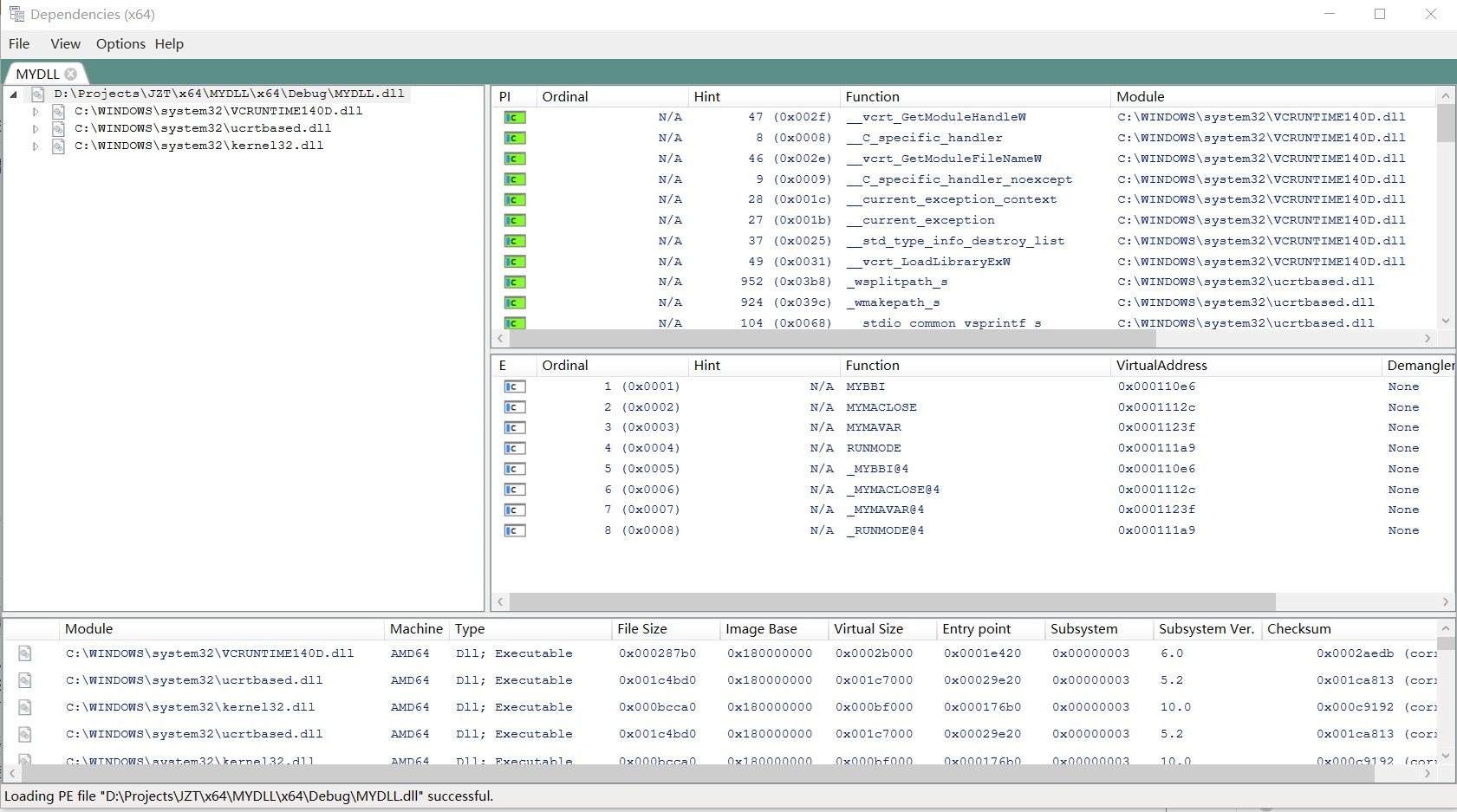Click the import icon beside __vcrt_GetModuleHandleW
The image size is (1457, 812).
pos(515,117)
